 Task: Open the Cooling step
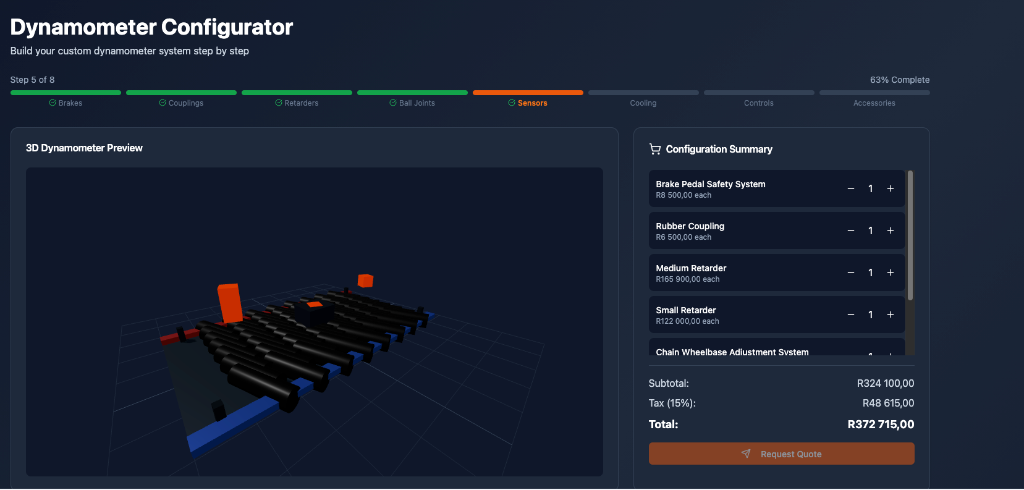point(643,103)
